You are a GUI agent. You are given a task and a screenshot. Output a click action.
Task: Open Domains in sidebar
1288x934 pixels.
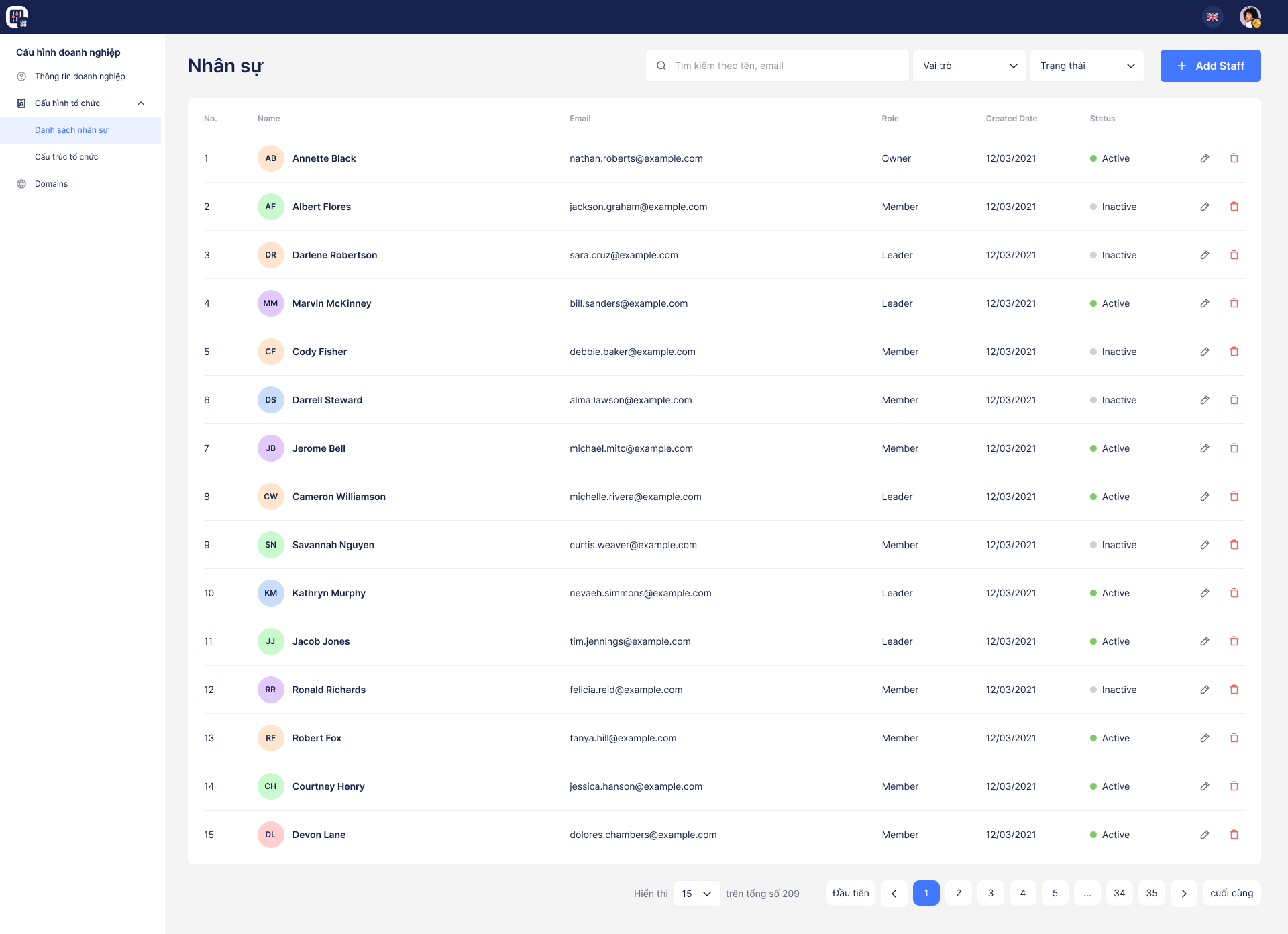(x=51, y=184)
